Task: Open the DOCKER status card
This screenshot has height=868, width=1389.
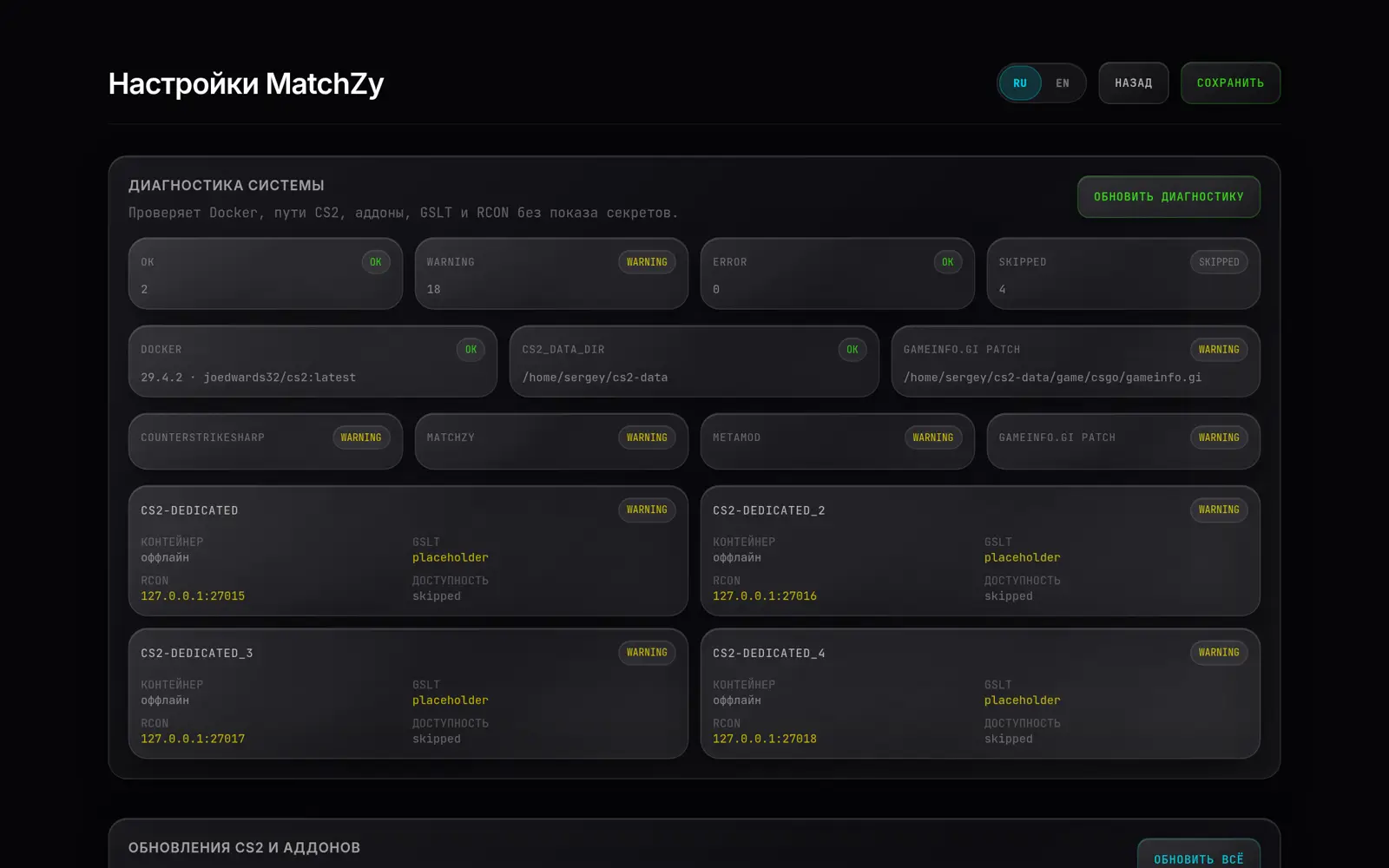Action: 313,361
